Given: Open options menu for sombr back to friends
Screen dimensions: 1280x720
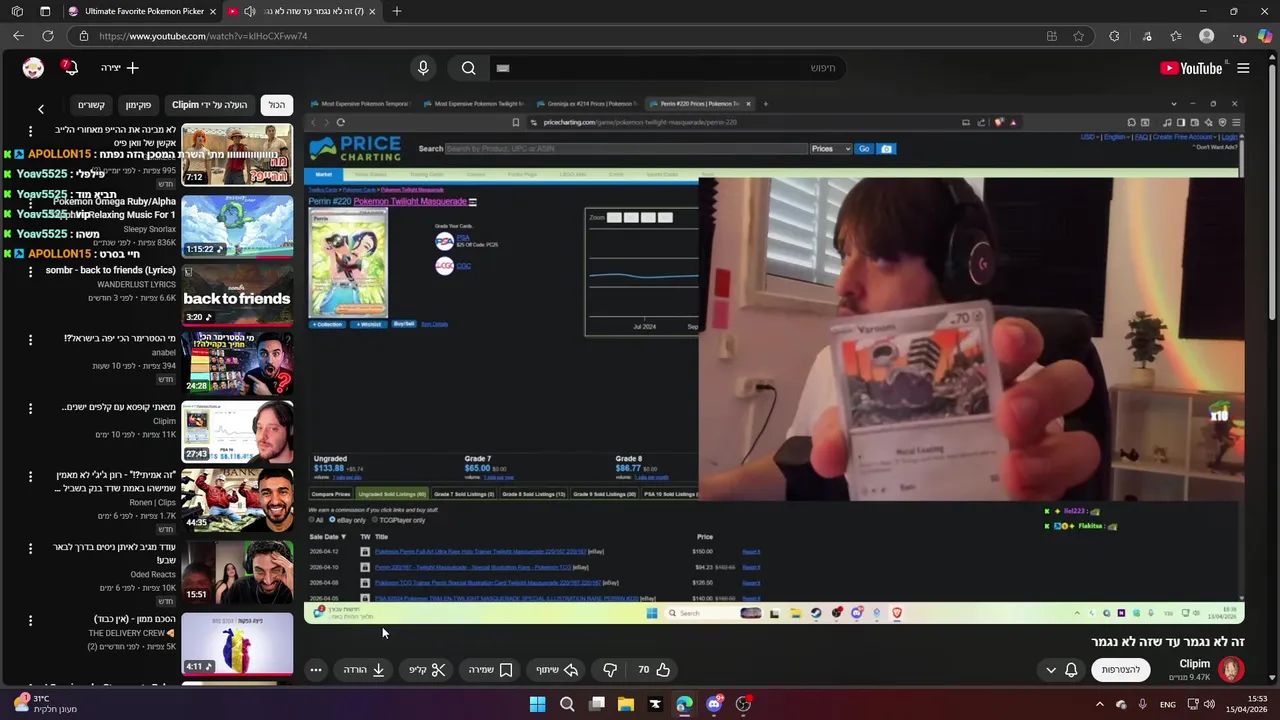Looking at the screenshot, I should tap(30, 270).
